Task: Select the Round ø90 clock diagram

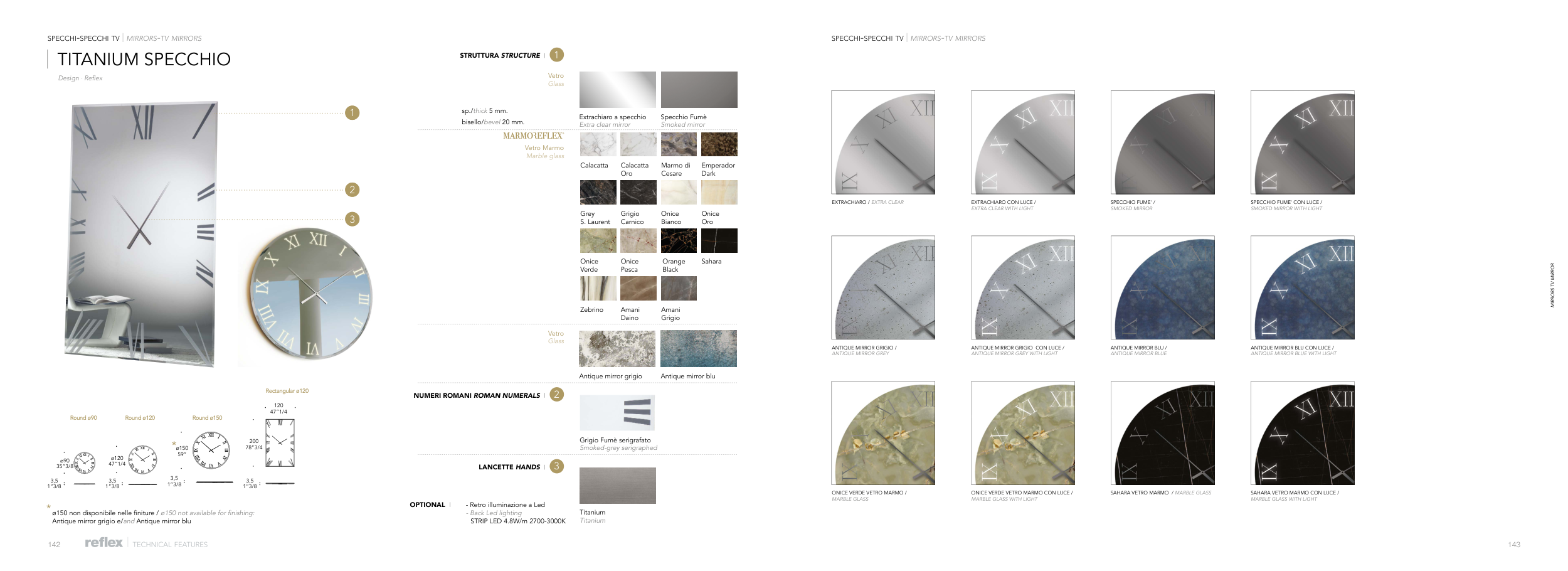Action: click(84, 463)
